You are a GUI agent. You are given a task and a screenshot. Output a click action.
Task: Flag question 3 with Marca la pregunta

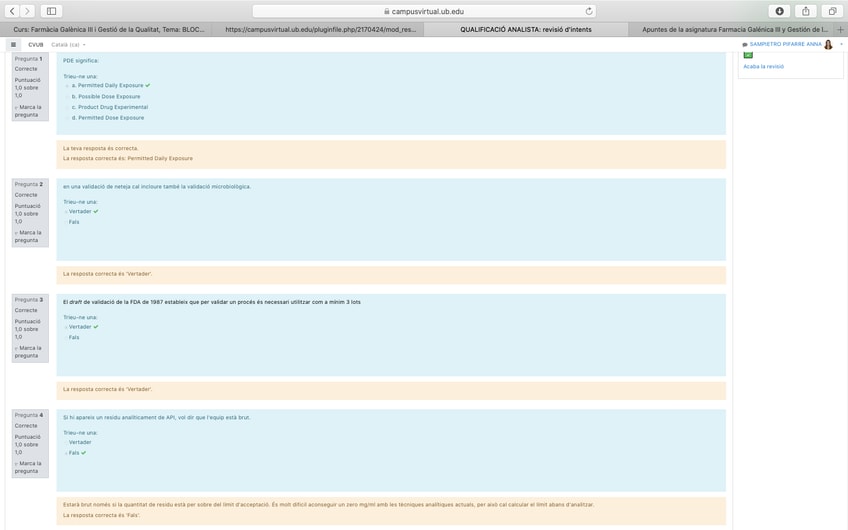coord(28,352)
